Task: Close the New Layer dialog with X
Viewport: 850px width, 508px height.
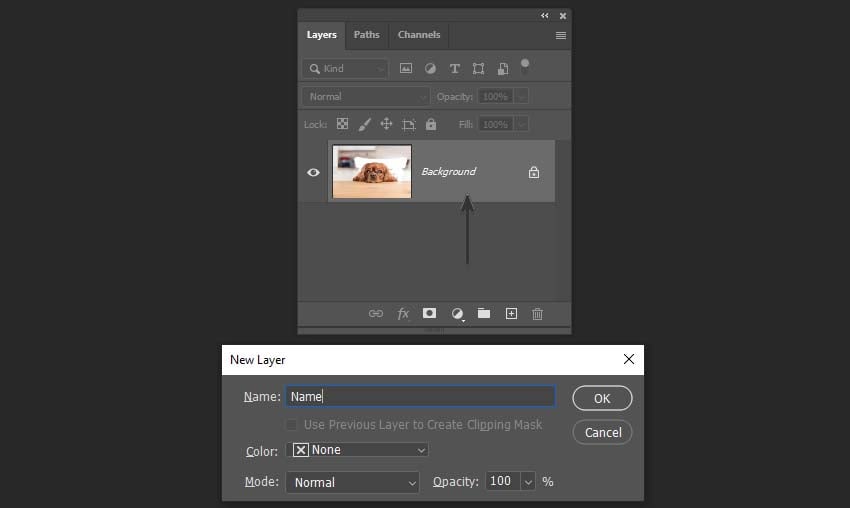Action: 629,359
